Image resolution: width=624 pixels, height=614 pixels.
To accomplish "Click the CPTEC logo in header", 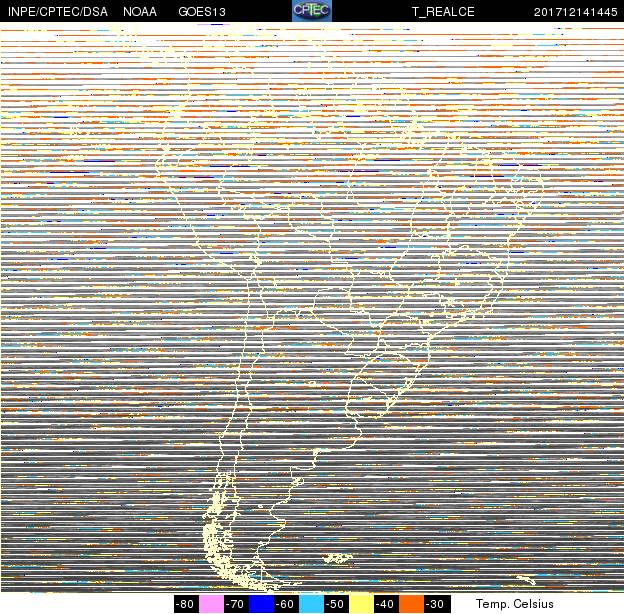I will [x=312, y=11].
